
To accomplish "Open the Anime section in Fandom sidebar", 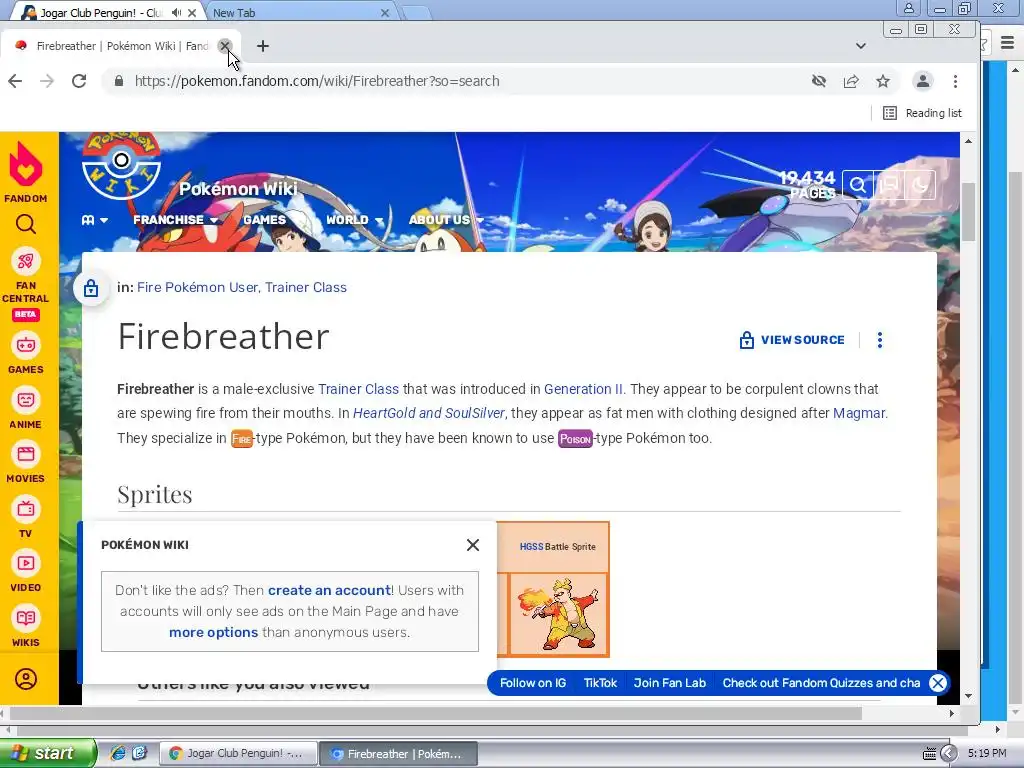I will 25,408.
